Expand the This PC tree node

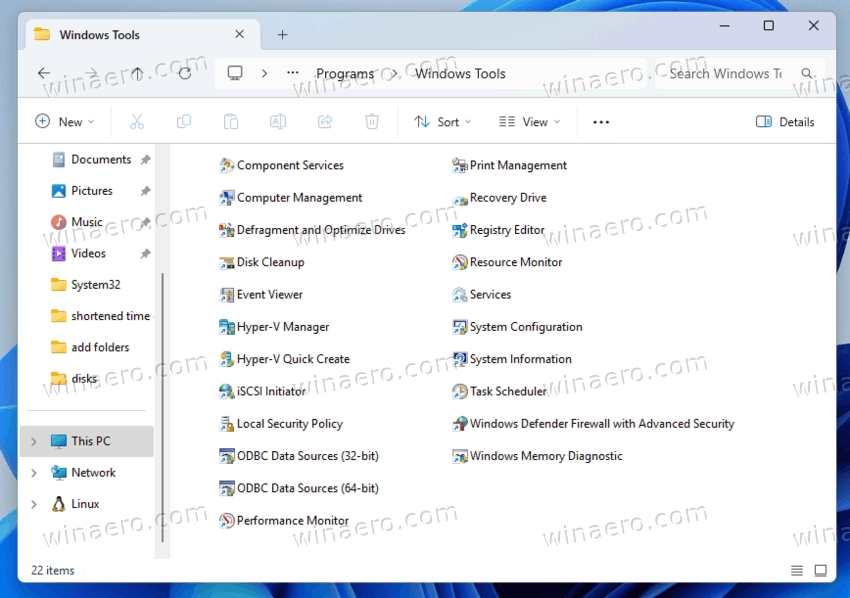click(34, 442)
